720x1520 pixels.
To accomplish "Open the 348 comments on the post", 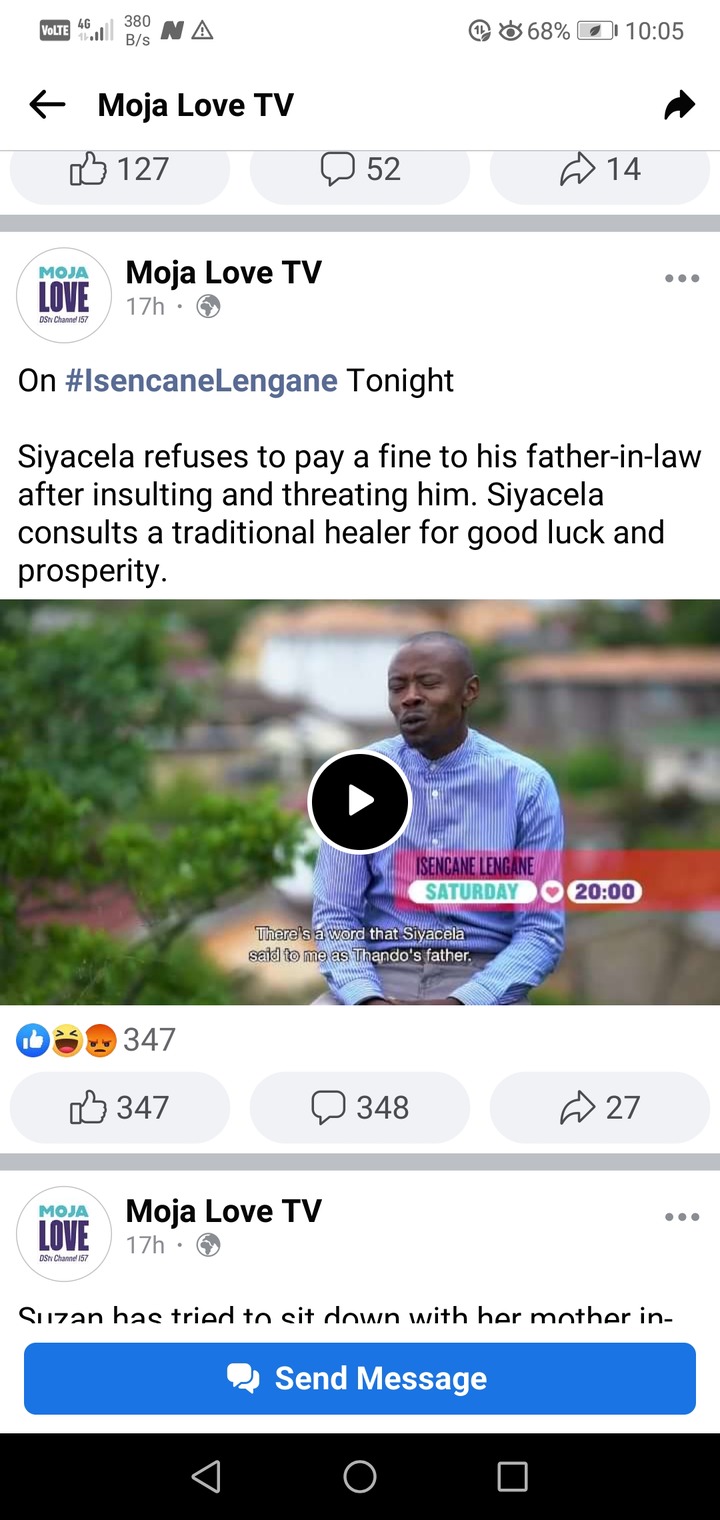I will pos(360,1107).
